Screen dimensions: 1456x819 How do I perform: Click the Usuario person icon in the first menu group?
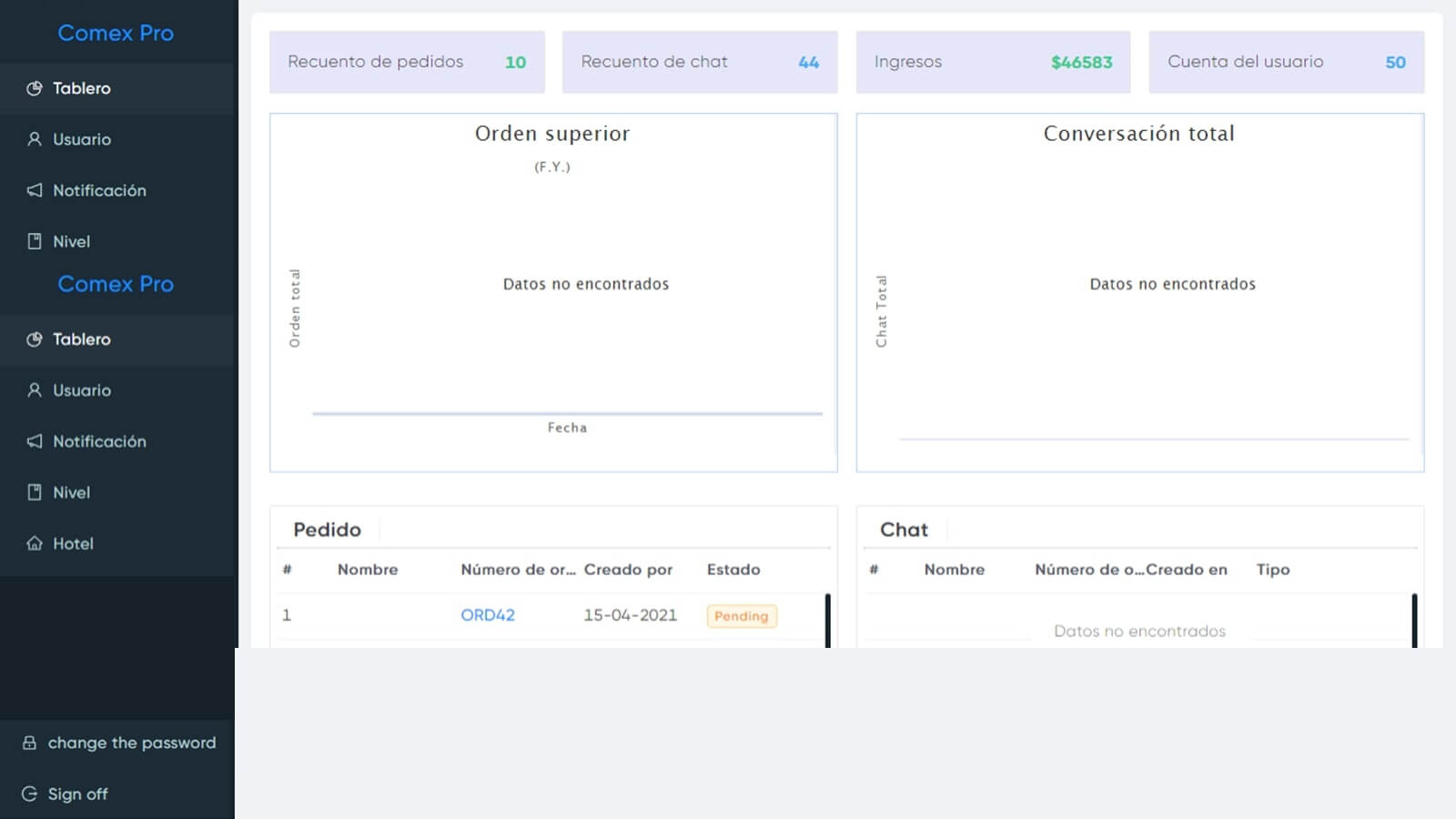[x=35, y=139]
